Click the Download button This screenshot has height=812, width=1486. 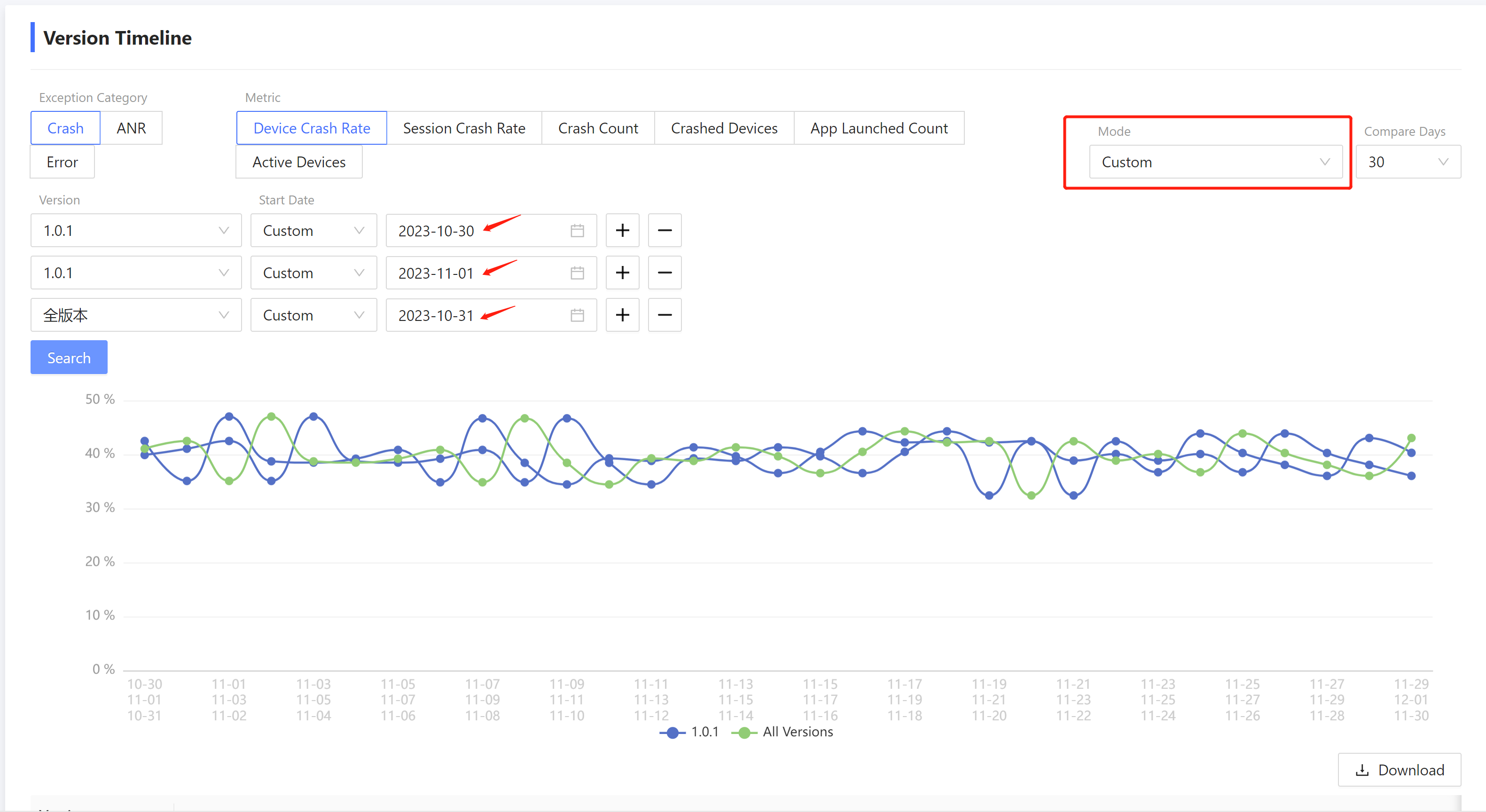click(x=1400, y=770)
